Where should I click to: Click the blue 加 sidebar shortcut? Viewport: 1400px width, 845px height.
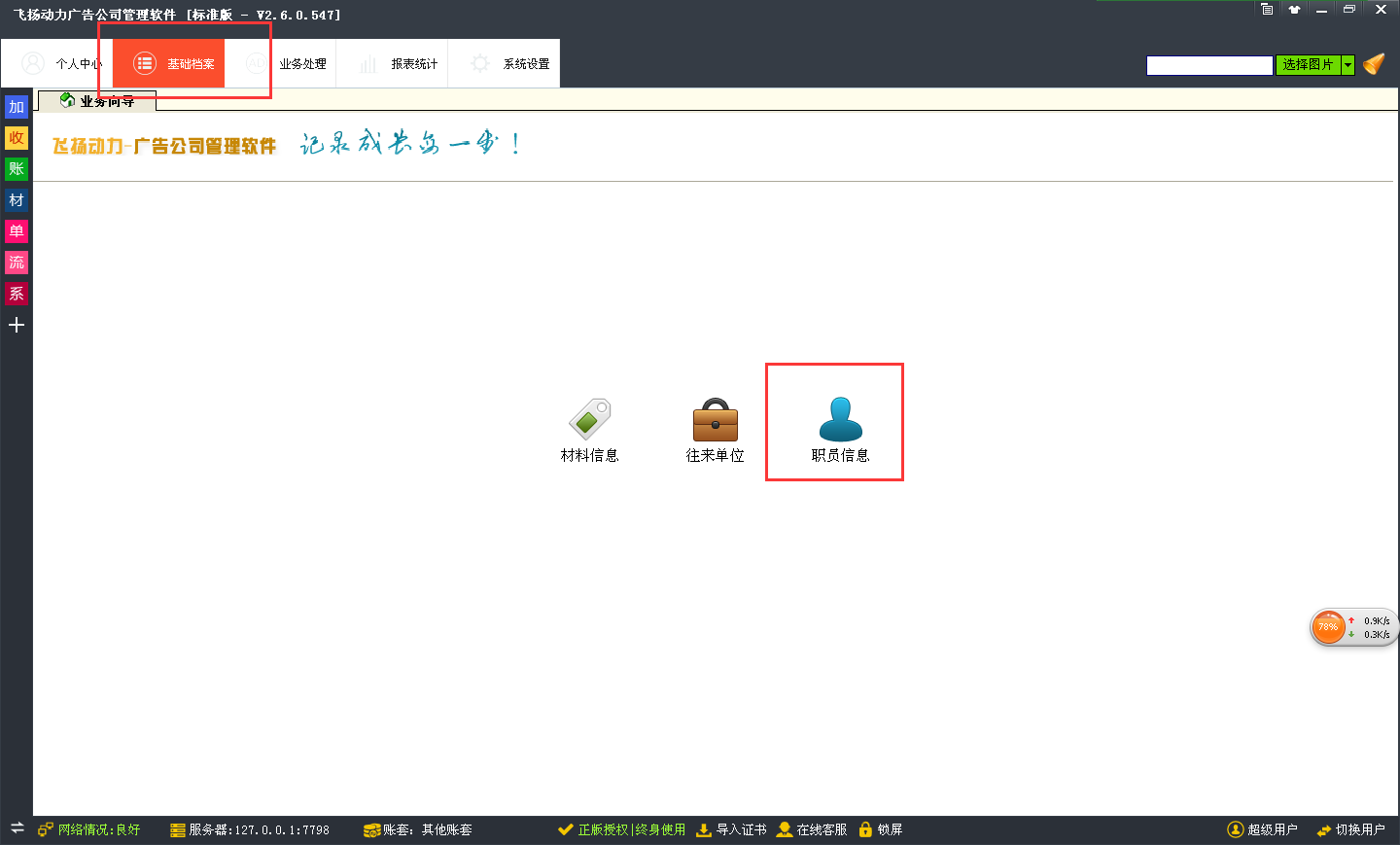point(17,107)
